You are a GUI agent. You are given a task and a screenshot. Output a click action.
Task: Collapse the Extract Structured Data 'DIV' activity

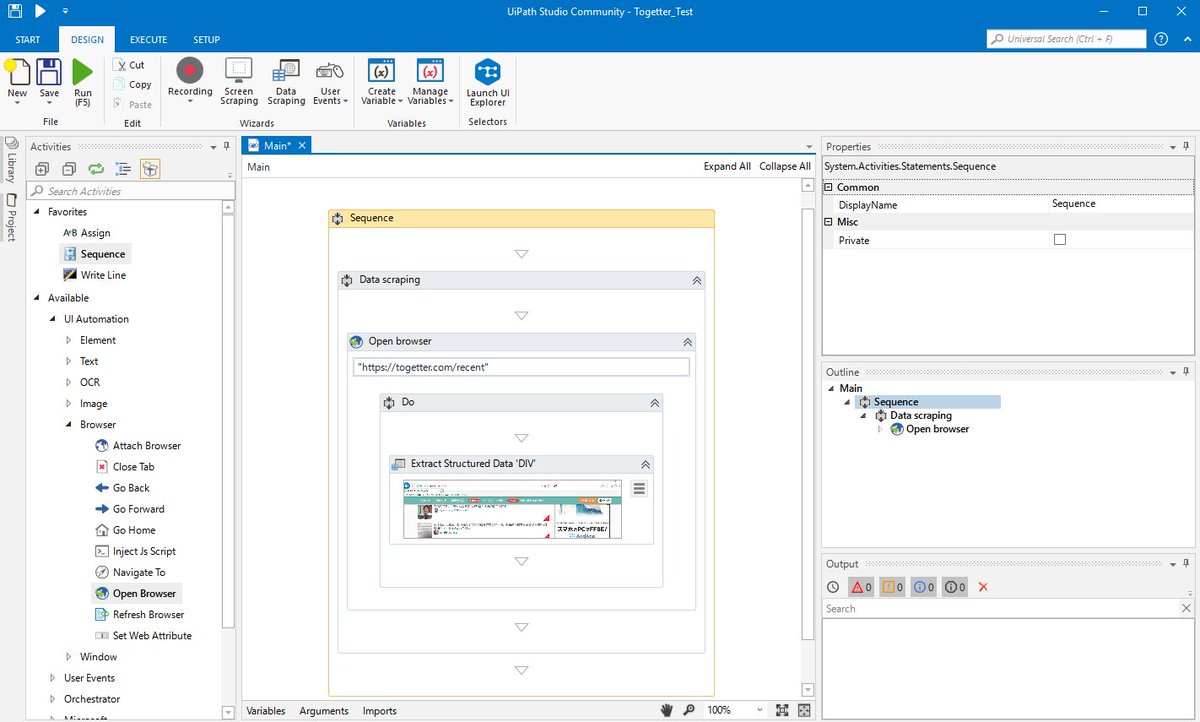(x=646, y=465)
